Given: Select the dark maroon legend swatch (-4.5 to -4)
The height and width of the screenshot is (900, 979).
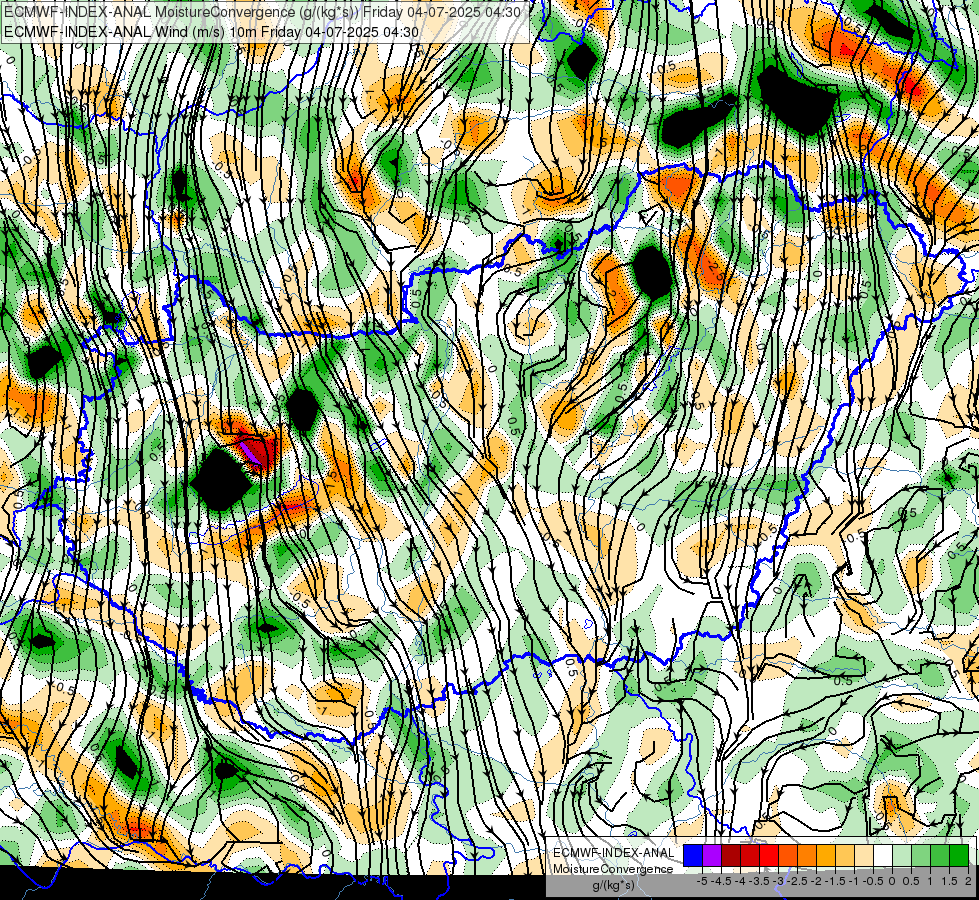Looking at the screenshot, I should click(x=731, y=856).
